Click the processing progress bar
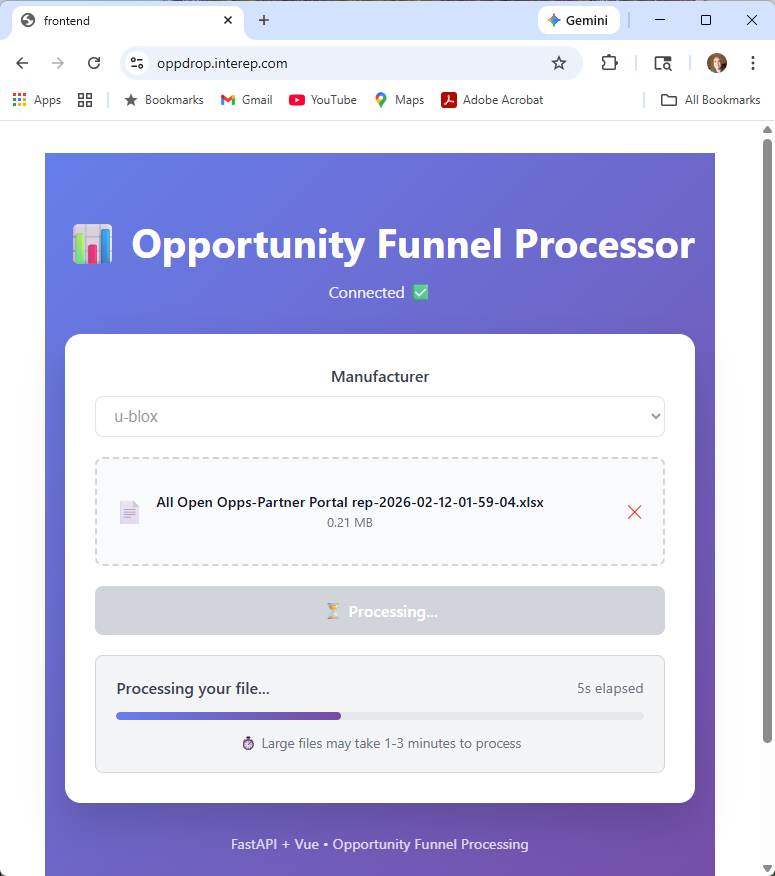The image size is (775, 876). (x=380, y=716)
